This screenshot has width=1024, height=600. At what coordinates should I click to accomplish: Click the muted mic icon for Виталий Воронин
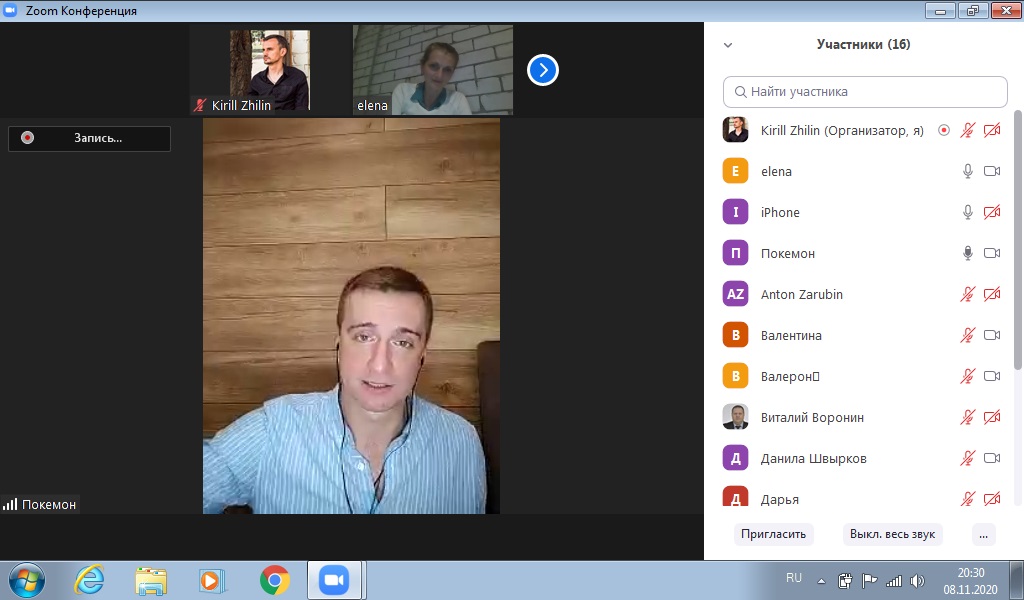(967, 417)
